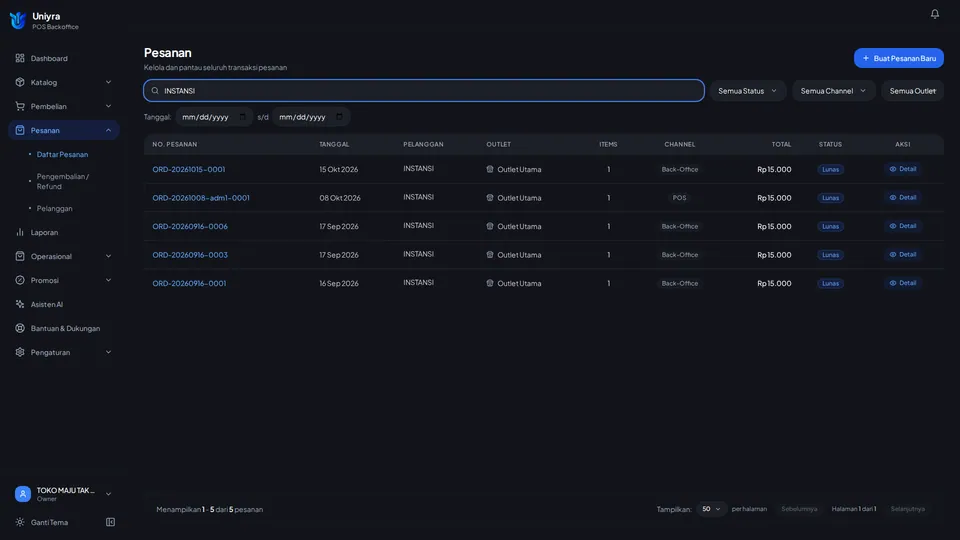960x540 pixels.
Task: View Detail for order ORD-20260916-0001
Action: (x=902, y=283)
